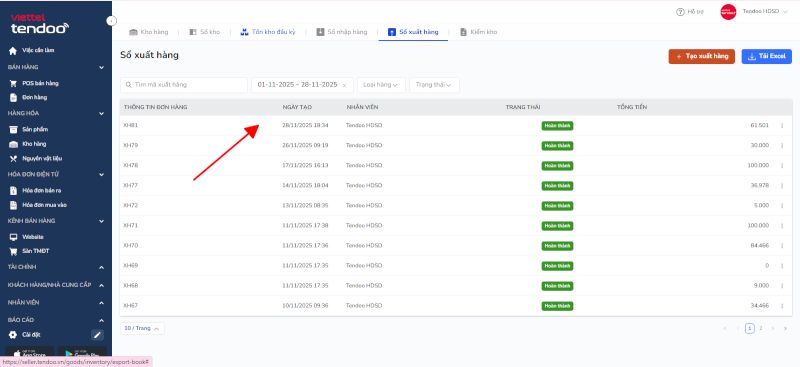The height and width of the screenshot is (367, 800).
Task: Open the more options menu for row XH70
Action: coord(782,246)
